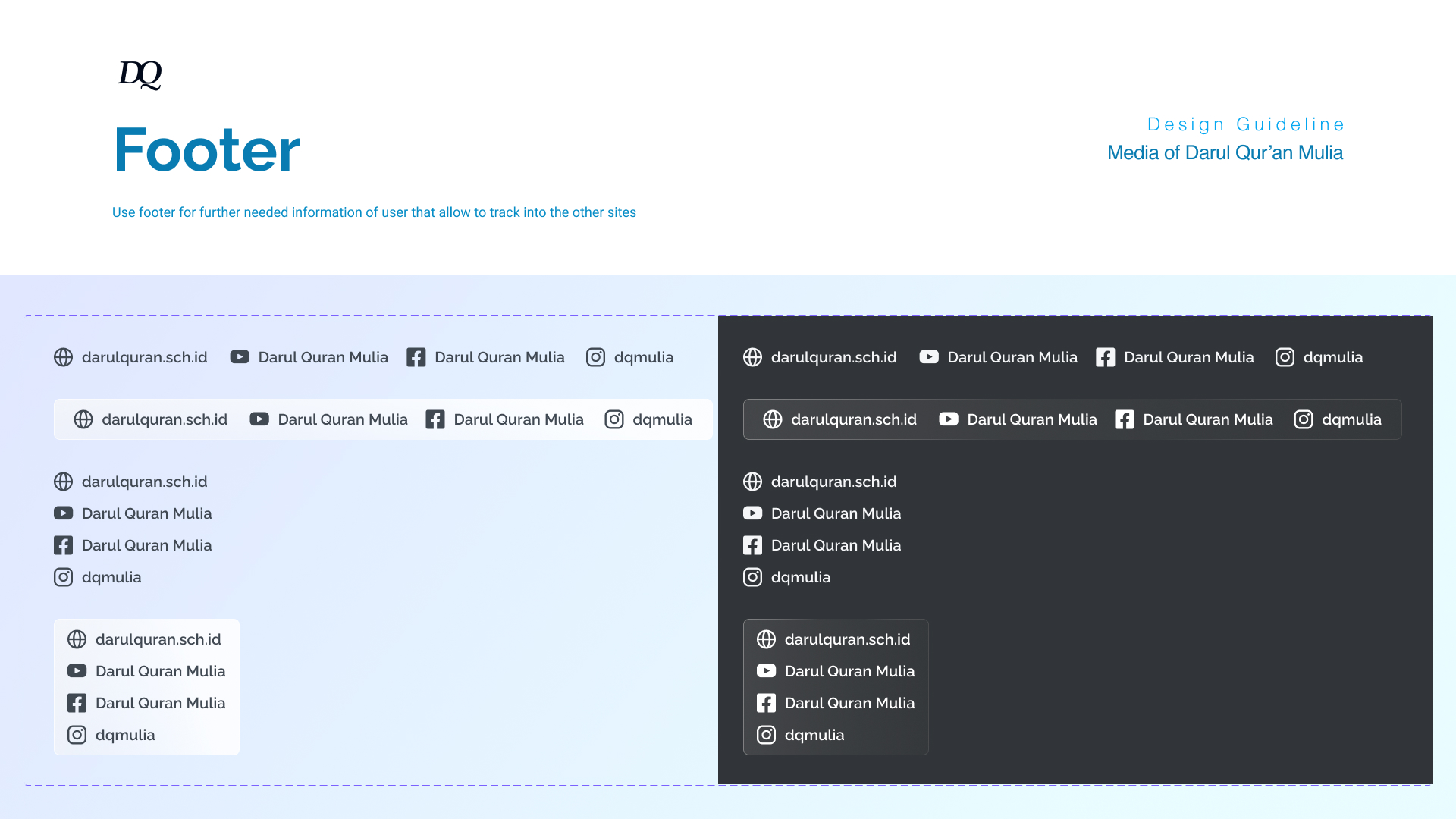The image size is (1456, 819).
Task: Click Instagram icon in top light footer row
Action: click(x=595, y=357)
